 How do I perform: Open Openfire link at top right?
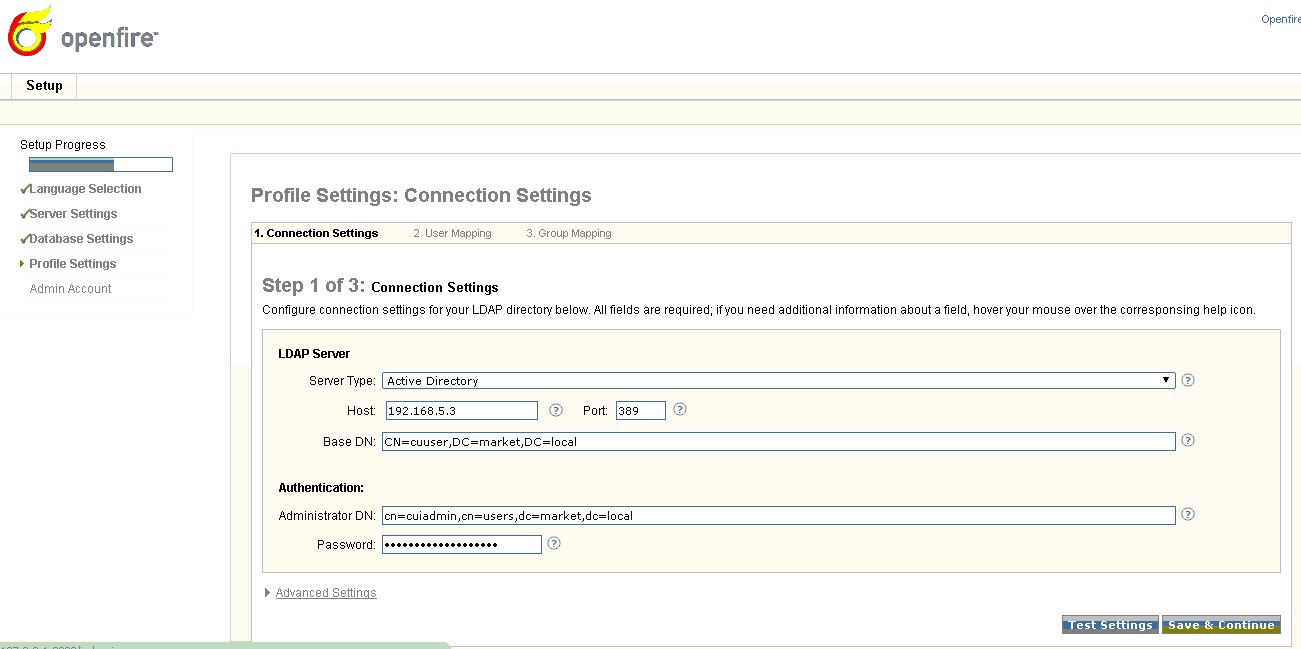(x=1281, y=20)
